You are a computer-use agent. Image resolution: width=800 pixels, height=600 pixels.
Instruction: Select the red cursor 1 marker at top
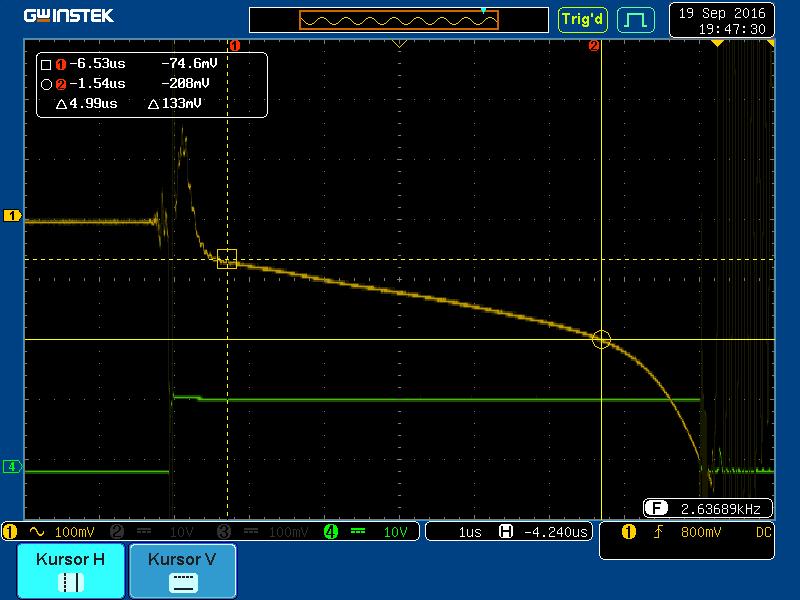tap(235, 46)
